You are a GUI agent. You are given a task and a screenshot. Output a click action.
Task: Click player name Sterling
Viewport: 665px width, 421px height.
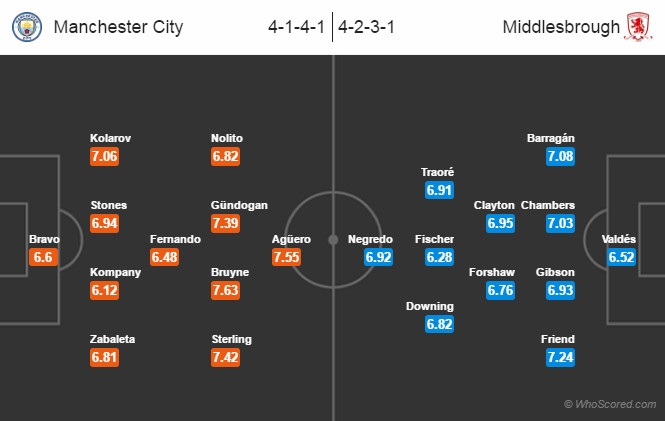click(231, 339)
